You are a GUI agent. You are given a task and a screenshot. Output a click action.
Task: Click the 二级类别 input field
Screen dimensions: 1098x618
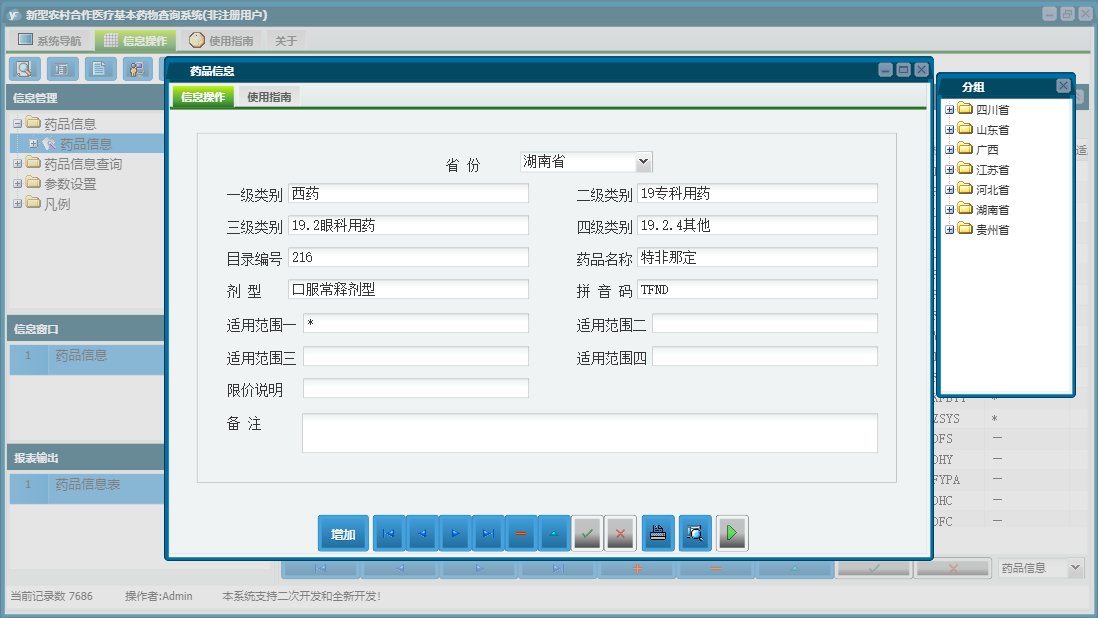757,194
